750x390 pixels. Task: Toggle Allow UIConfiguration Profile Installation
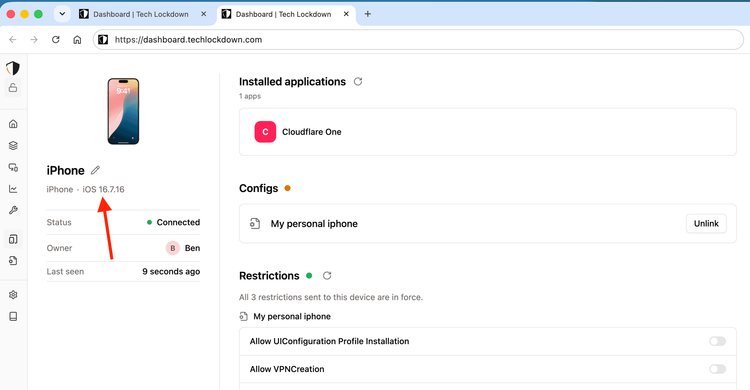tap(717, 341)
